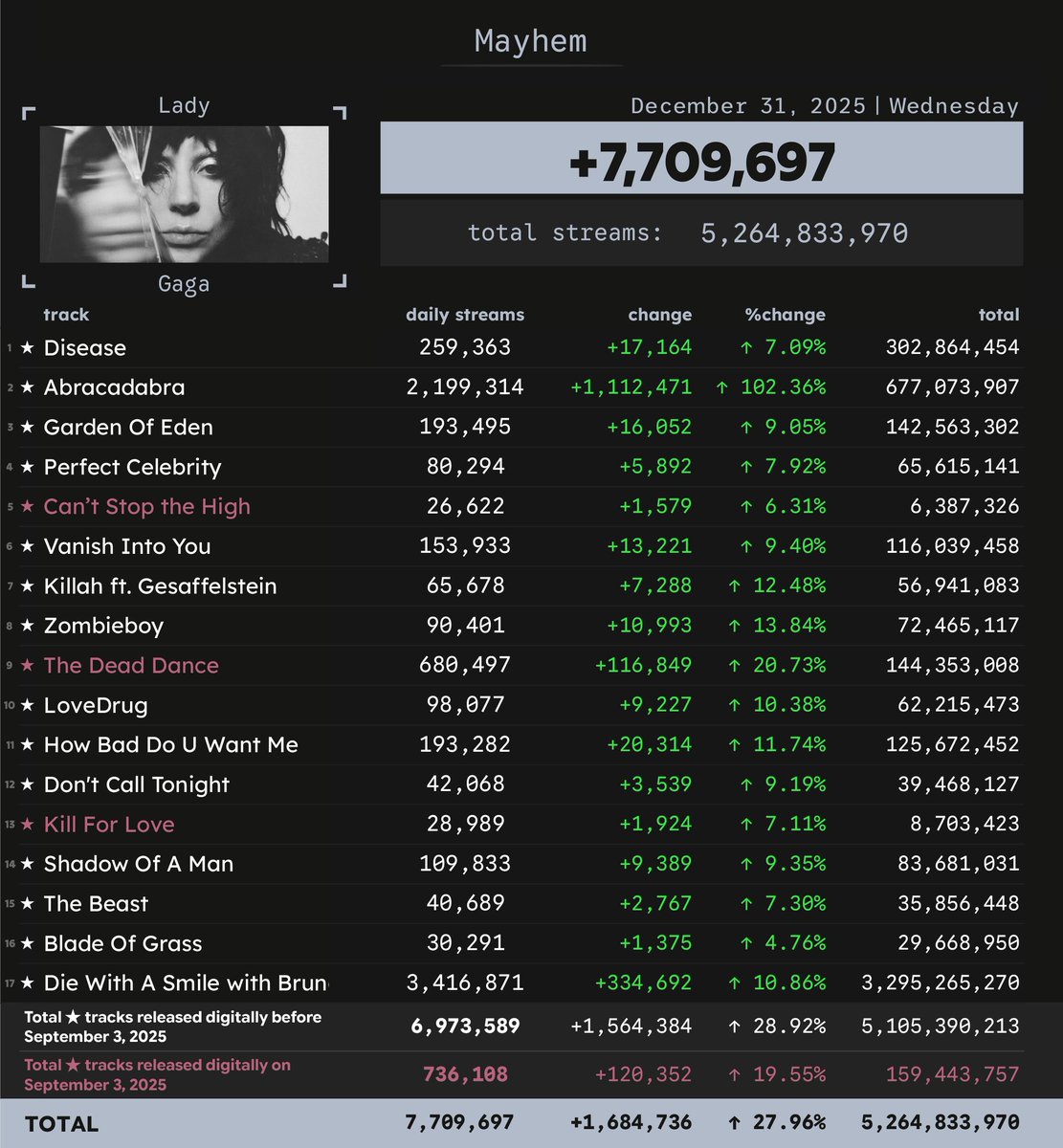The width and height of the screenshot is (1063, 1148).
Task: Click the December 31, 2025 date
Action: point(748,106)
